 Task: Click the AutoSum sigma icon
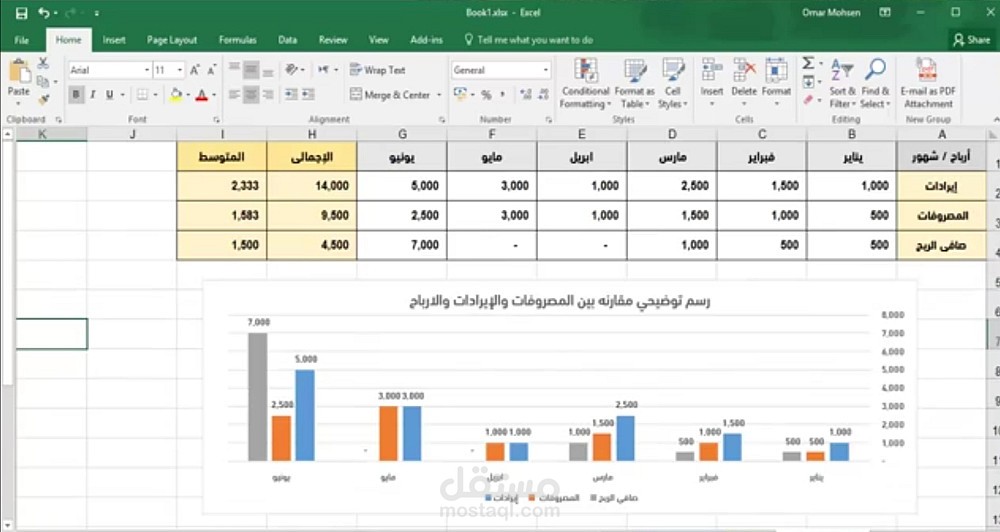(808, 63)
